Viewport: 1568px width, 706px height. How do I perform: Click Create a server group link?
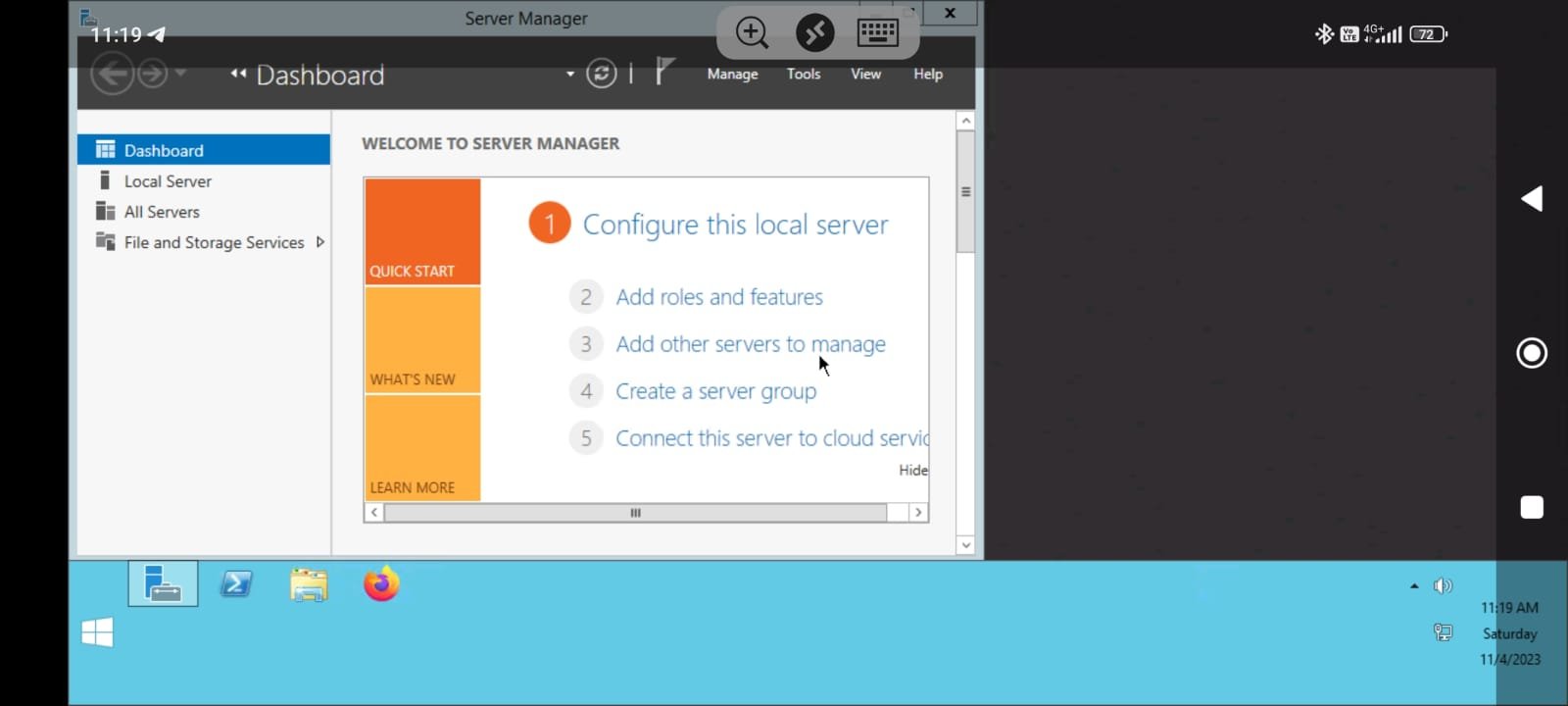tap(715, 391)
